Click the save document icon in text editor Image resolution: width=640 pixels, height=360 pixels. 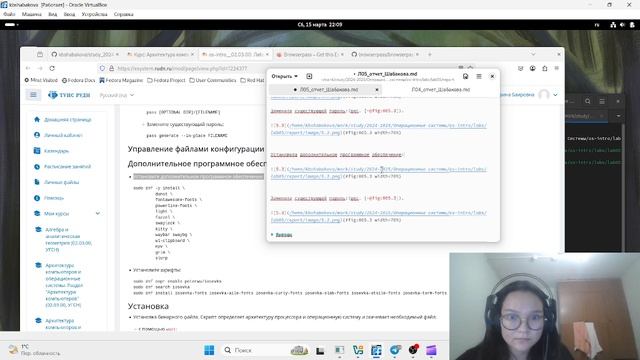(465, 76)
